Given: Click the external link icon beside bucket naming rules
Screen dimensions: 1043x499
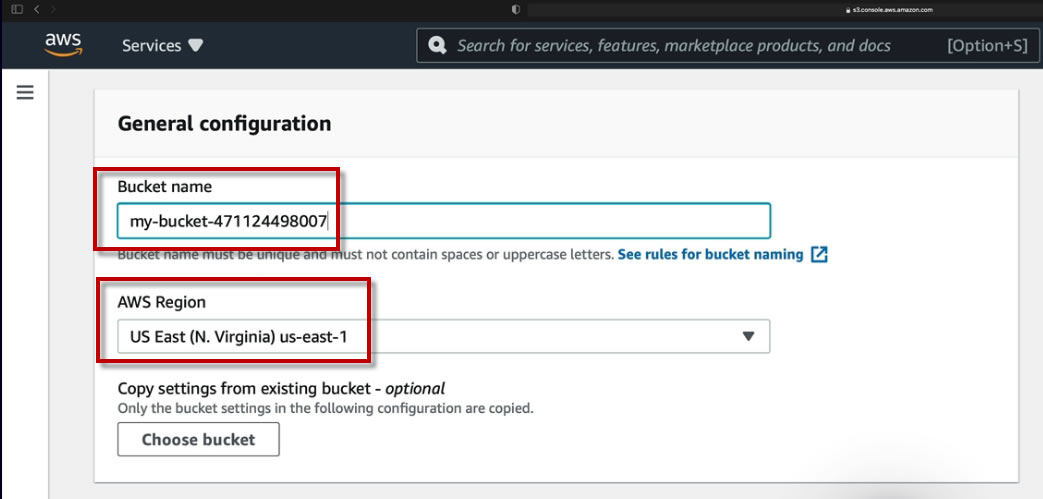Looking at the screenshot, I should (819, 254).
